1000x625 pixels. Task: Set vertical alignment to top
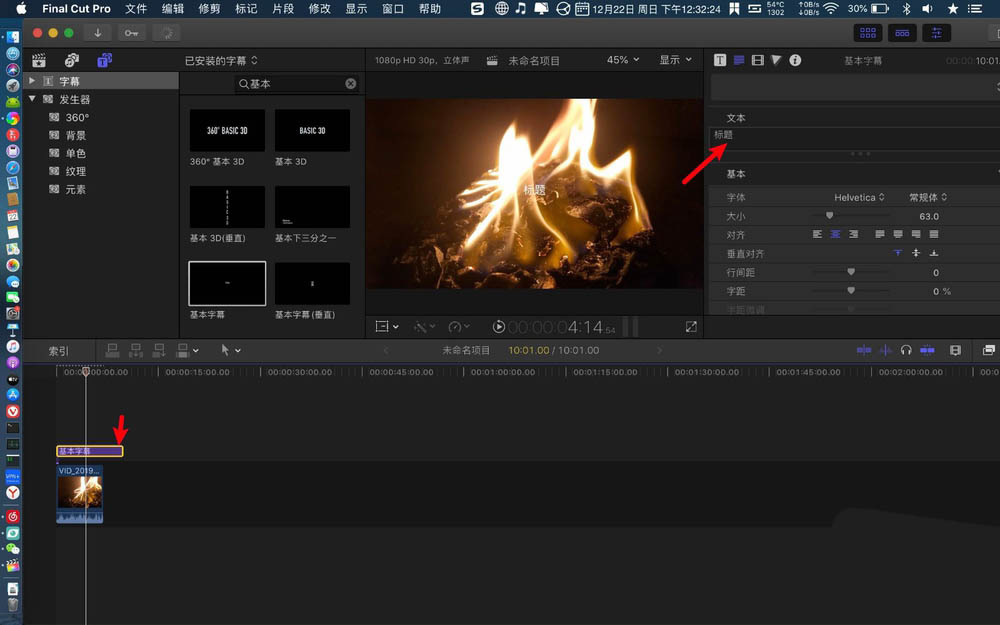[898, 253]
